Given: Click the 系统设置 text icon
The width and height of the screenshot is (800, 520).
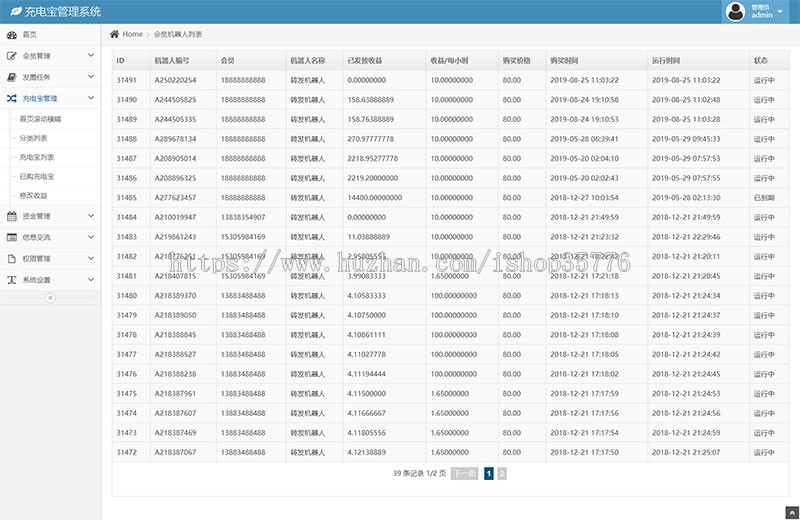Looking at the screenshot, I should pyautogui.click(x=11, y=280).
